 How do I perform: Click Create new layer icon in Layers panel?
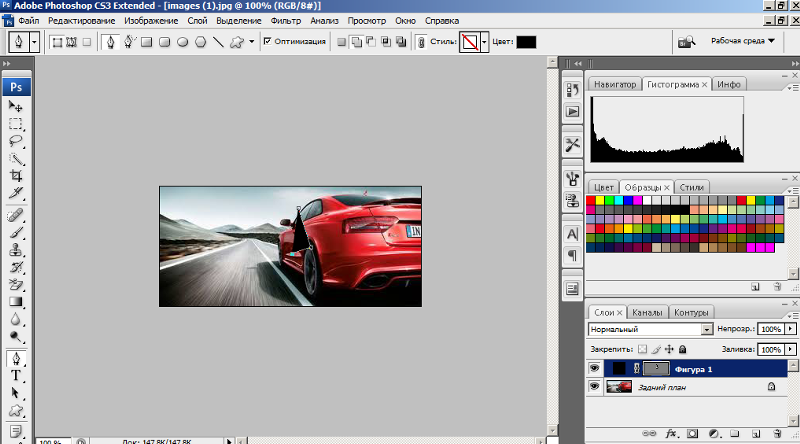click(x=756, y=434)
